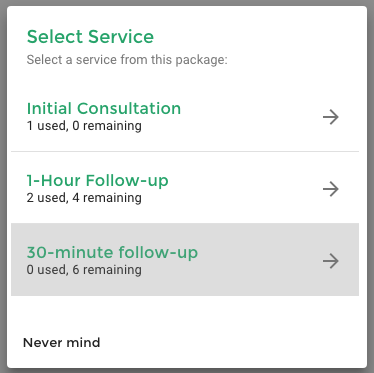This screenshot has height=373, width=374.
Task: Dismiss the dialog with Never mind
Action: (x=61, y=343)
